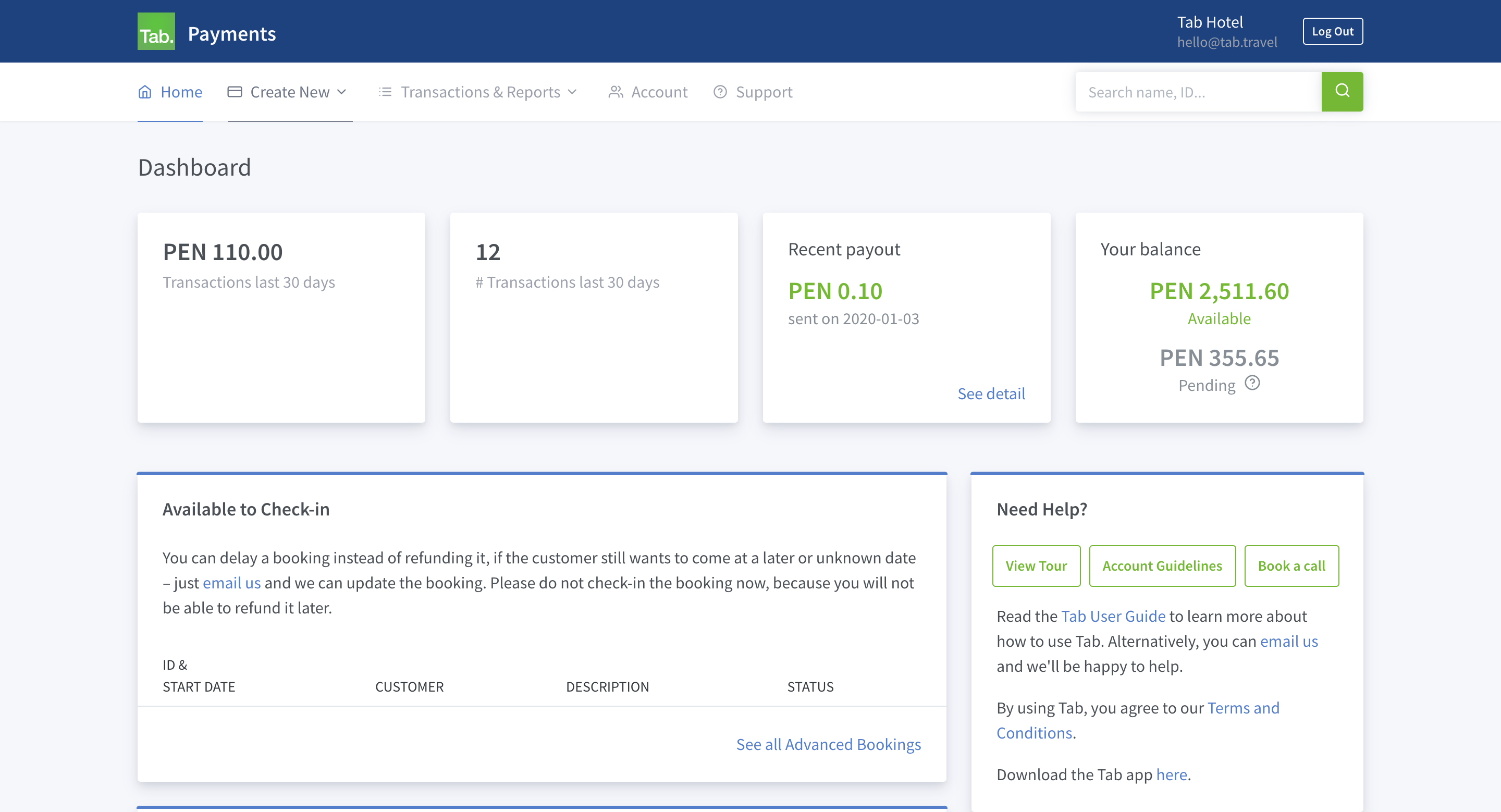The image size is (1501, 812).
Task: Open Account Guidelines
Action: [1162, 565]
